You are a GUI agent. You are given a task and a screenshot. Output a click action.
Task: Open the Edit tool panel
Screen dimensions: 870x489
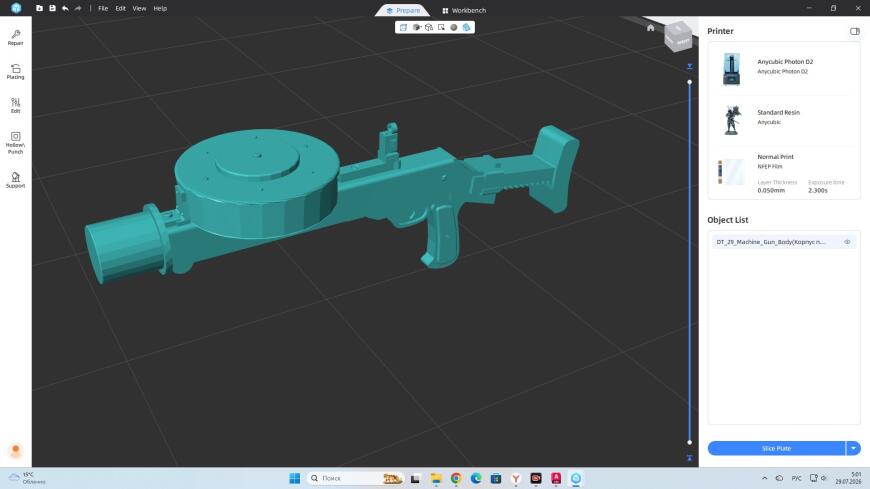tap(16, 105)
